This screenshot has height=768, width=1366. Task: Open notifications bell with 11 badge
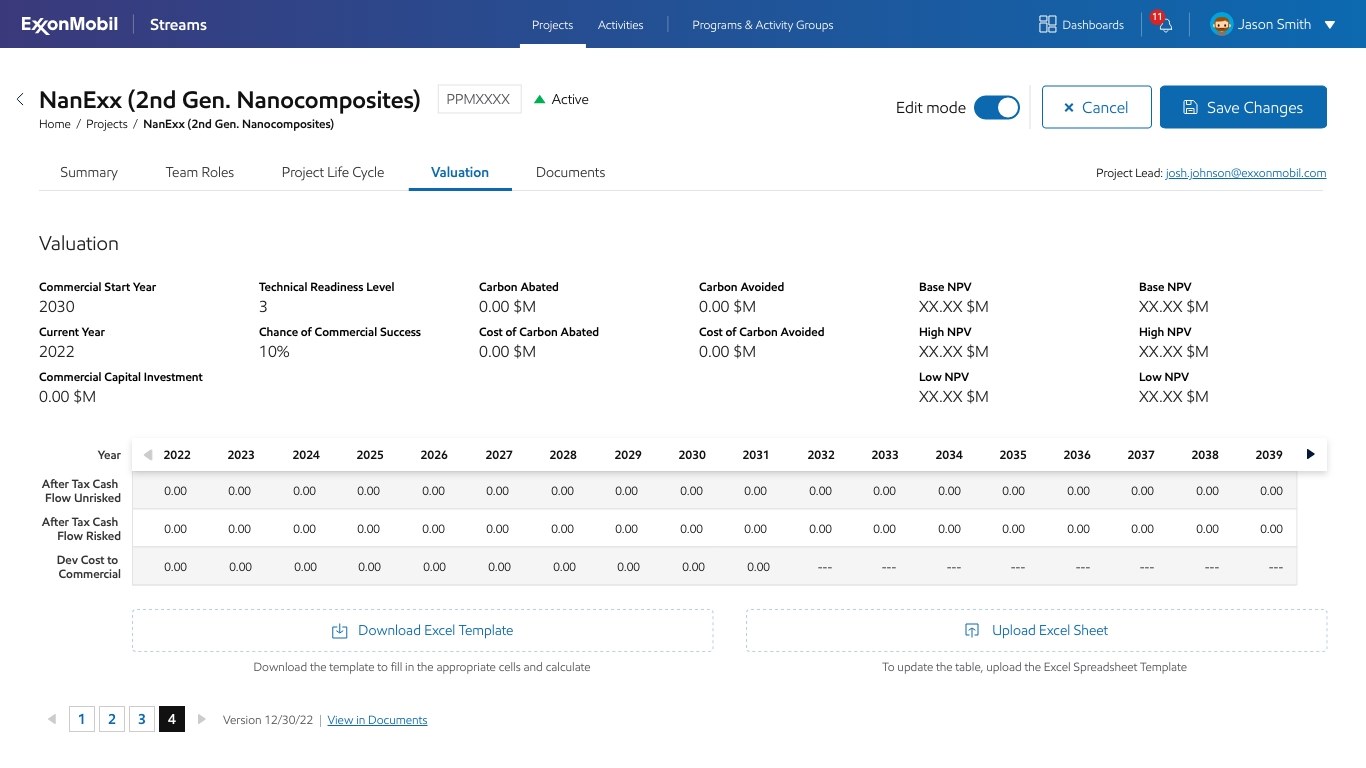pyautogui.click(x=1164, y=24)
